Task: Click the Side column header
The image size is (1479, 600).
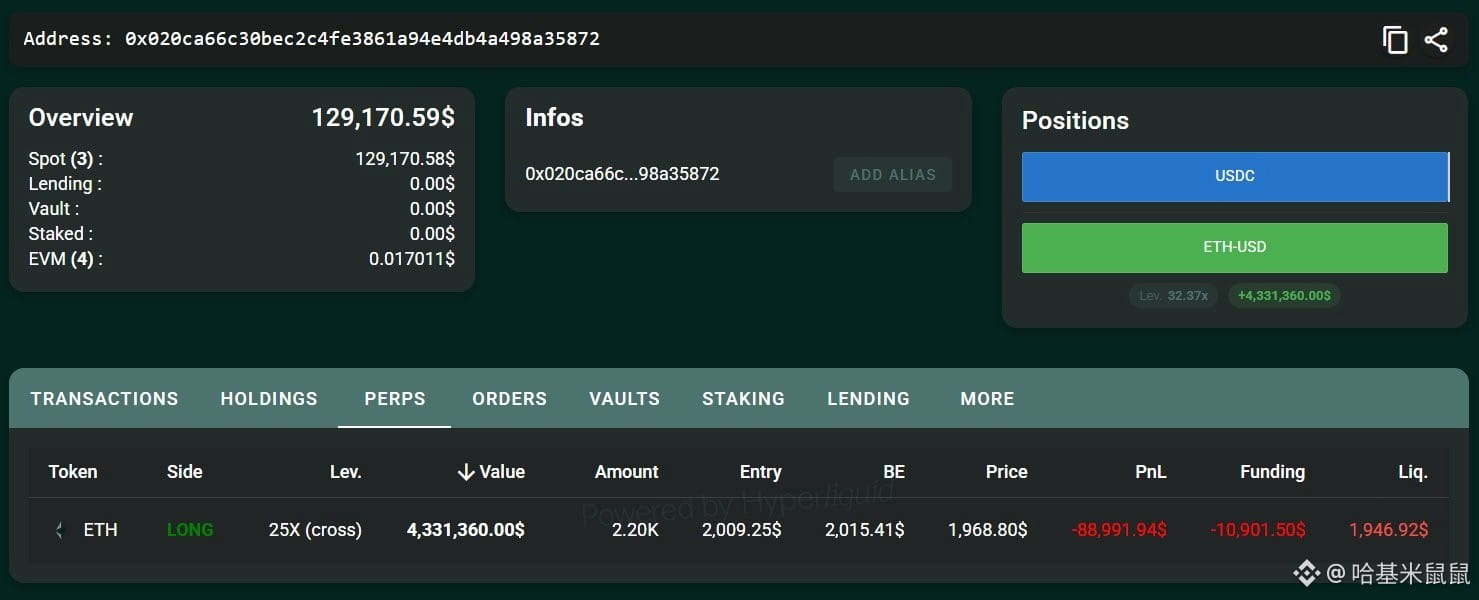Action: pyautogui.click(x=185, y=472)
